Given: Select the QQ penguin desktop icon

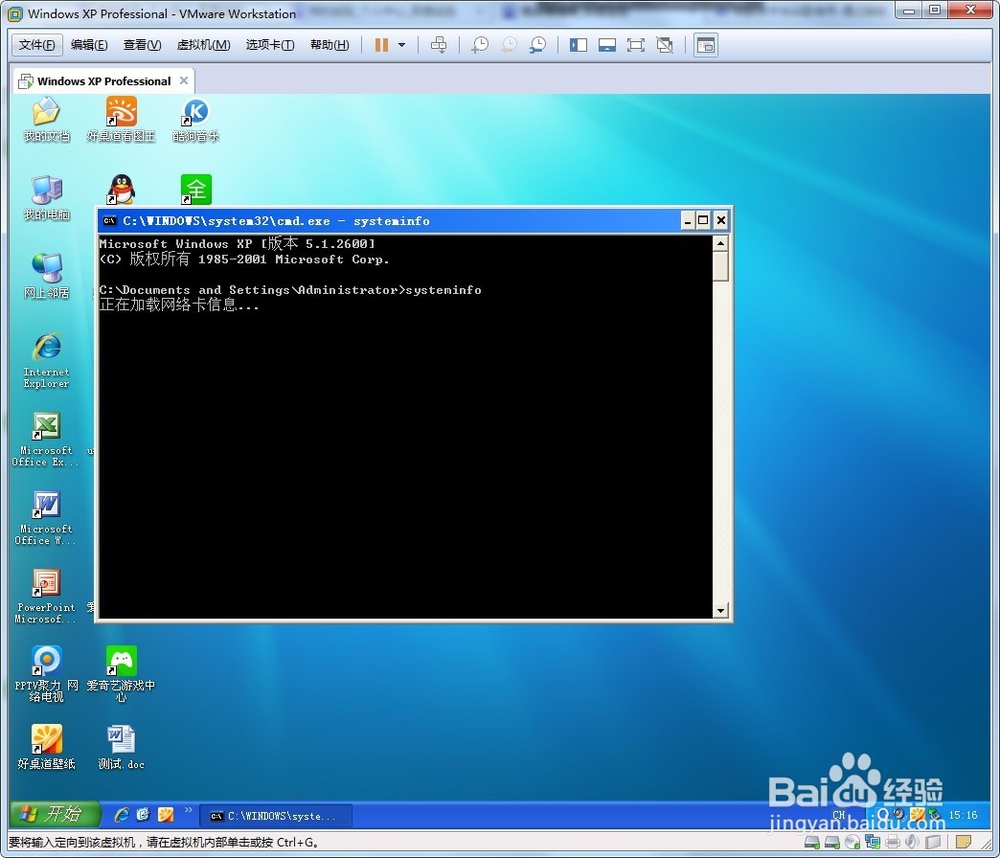Looking at the screenshot, I should [x=121, y=189].
